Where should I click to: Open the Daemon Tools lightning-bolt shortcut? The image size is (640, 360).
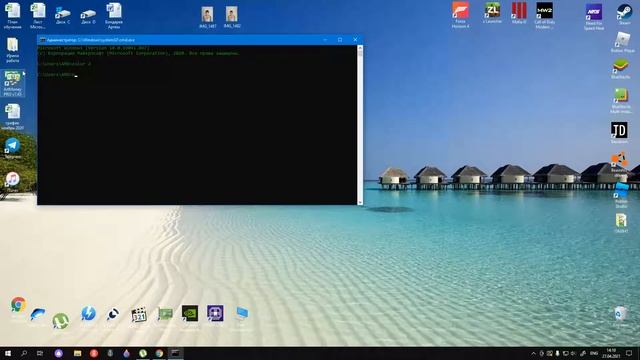(88, 313)
